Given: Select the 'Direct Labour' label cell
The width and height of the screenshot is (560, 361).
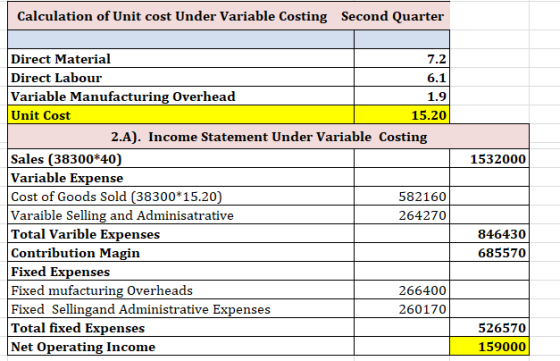Looking at the screenshot, I should click(x=181, y=77).
